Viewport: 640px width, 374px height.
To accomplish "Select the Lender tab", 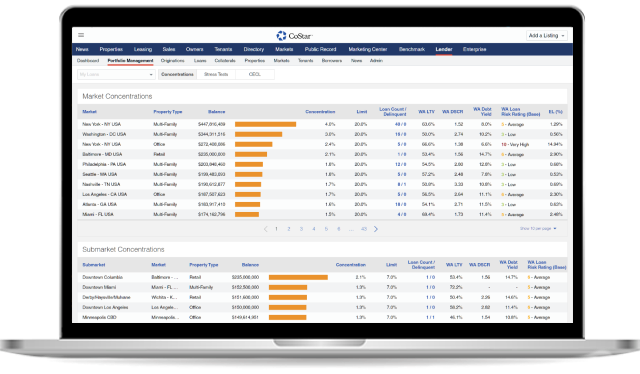I will click(x=444, y=49).
